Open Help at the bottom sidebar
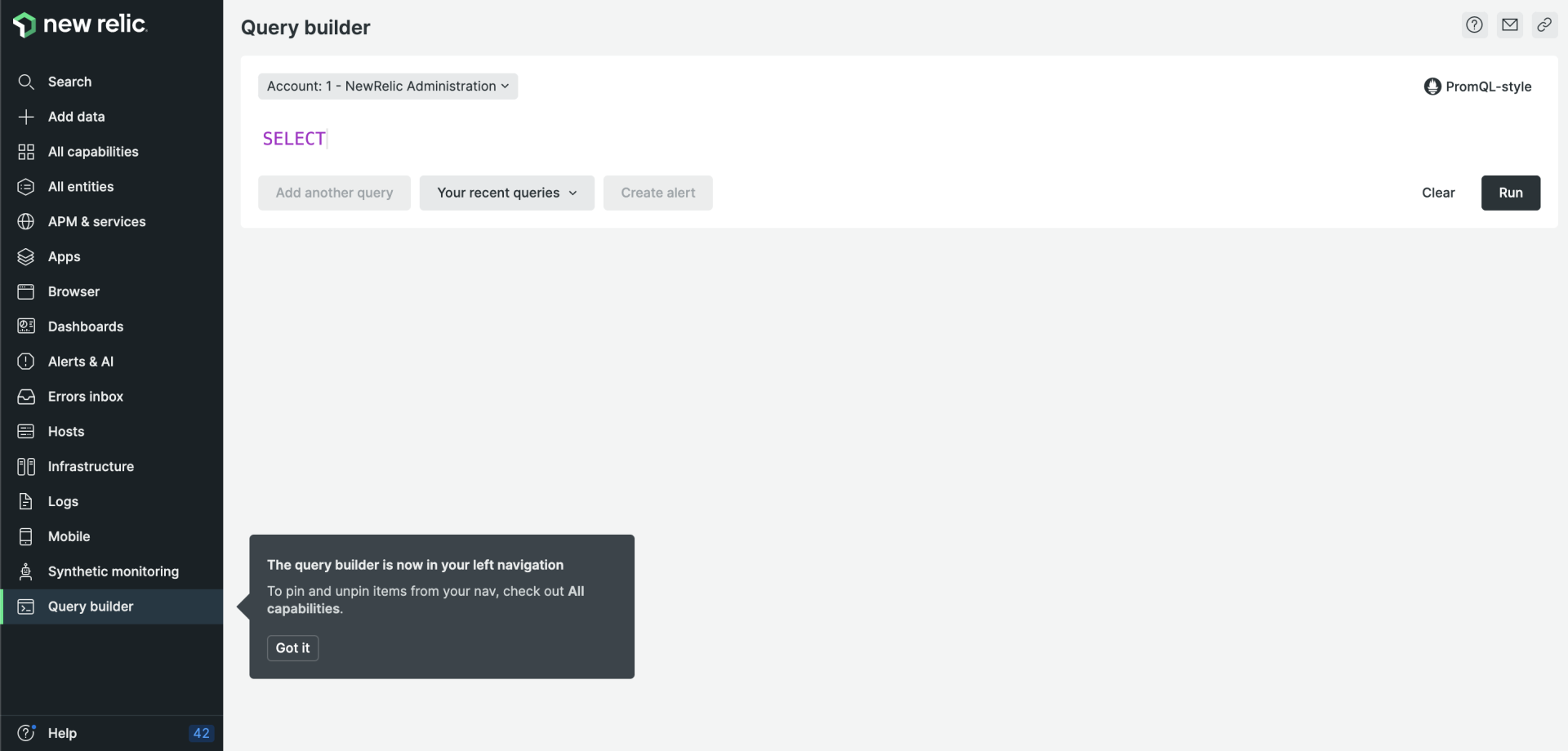This screenshot has width=1568, height=751. pos(63,732)
